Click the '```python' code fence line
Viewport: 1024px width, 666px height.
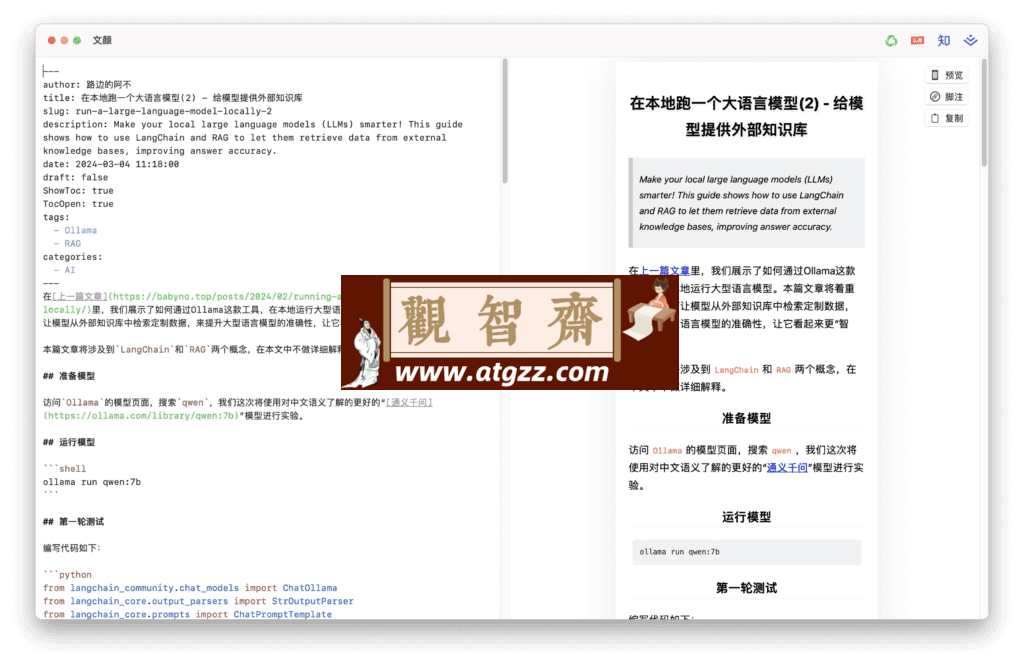pyautogui.click(x=67, y=575)
